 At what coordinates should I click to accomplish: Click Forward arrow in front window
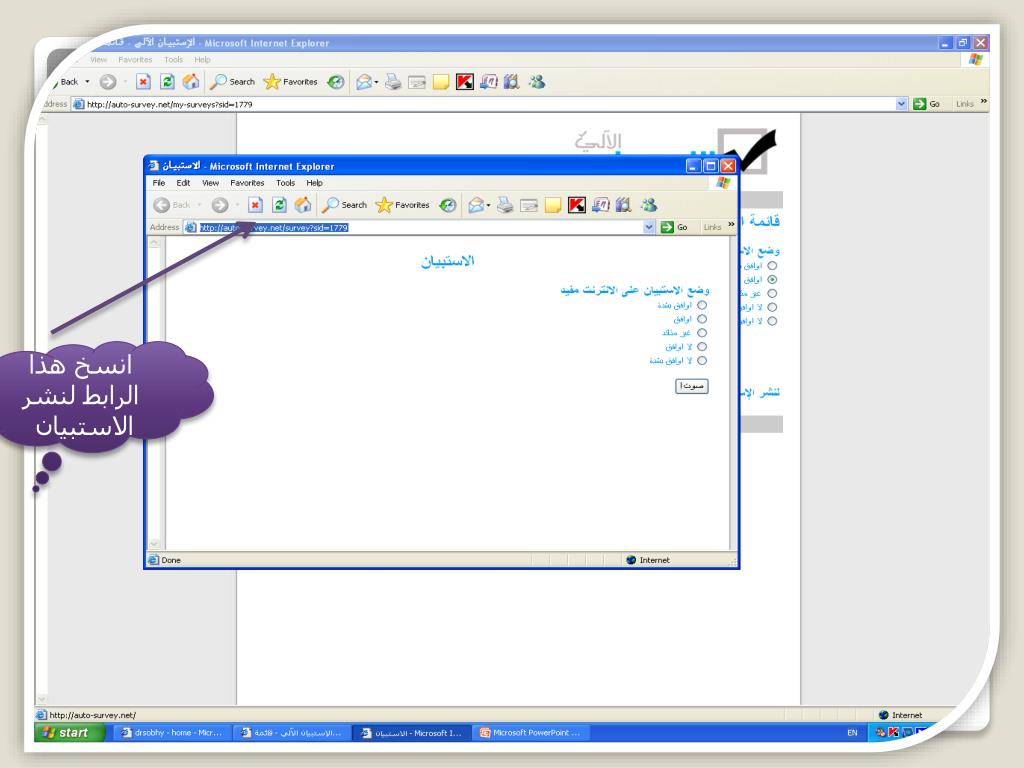point(220,205)
